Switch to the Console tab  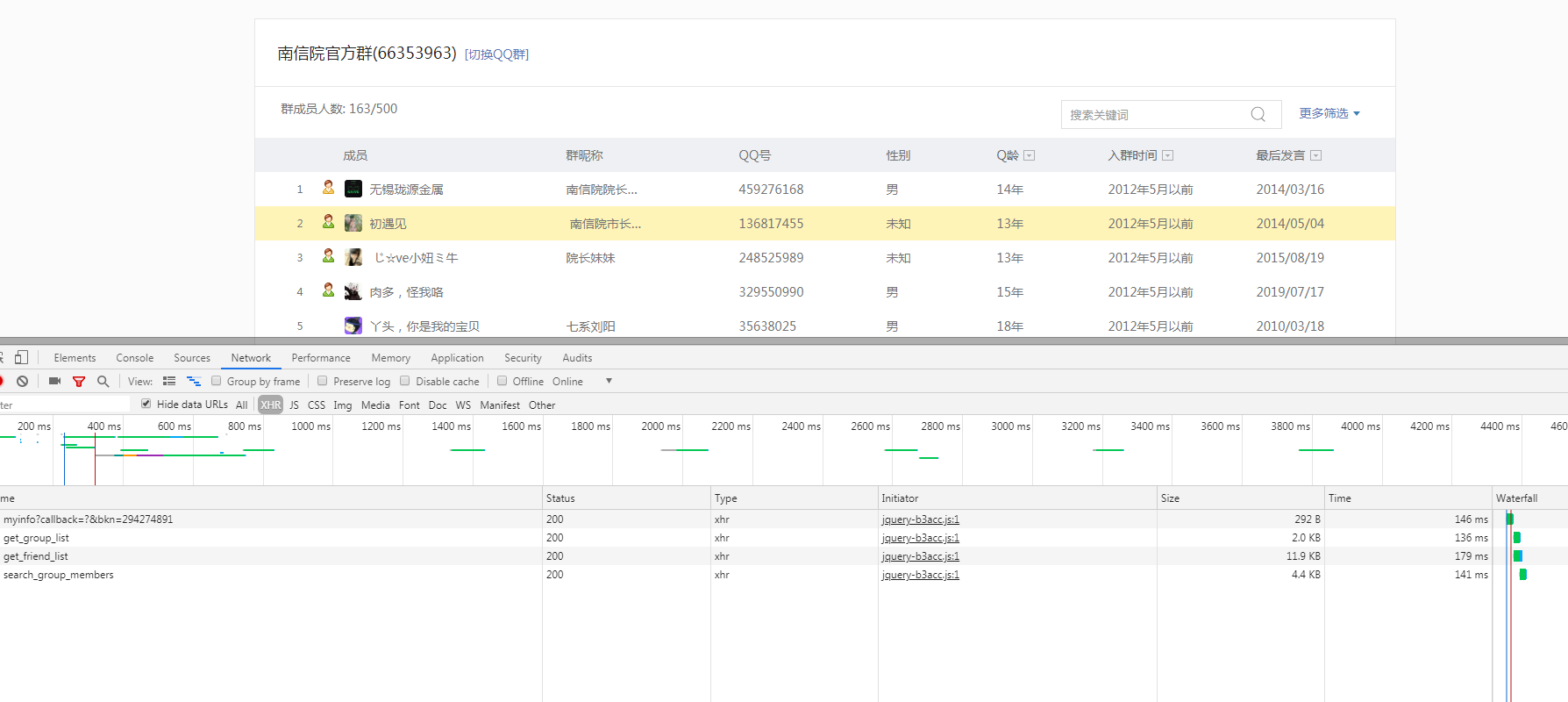134,358
